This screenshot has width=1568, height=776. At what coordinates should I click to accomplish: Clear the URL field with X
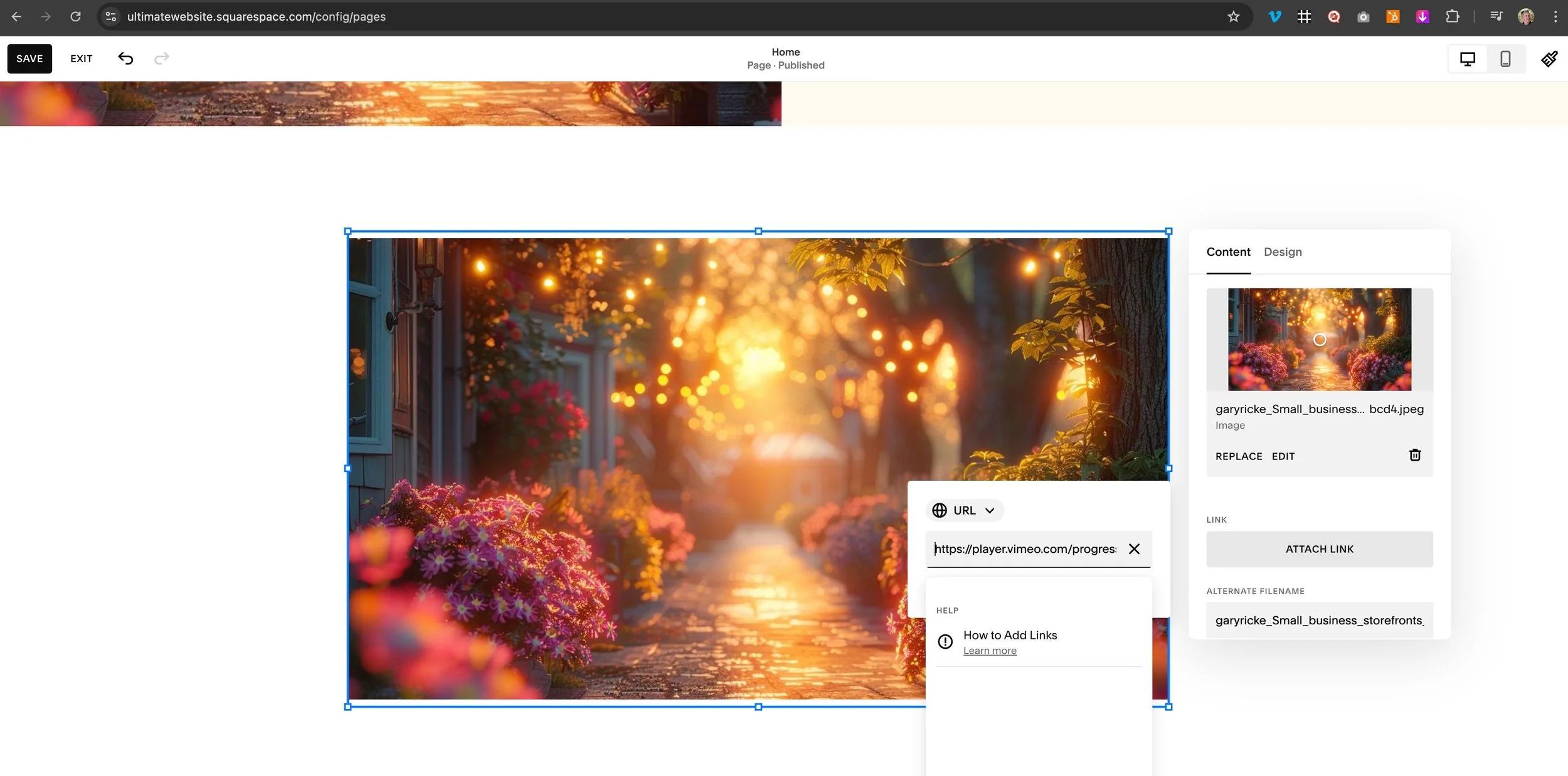1134,549
